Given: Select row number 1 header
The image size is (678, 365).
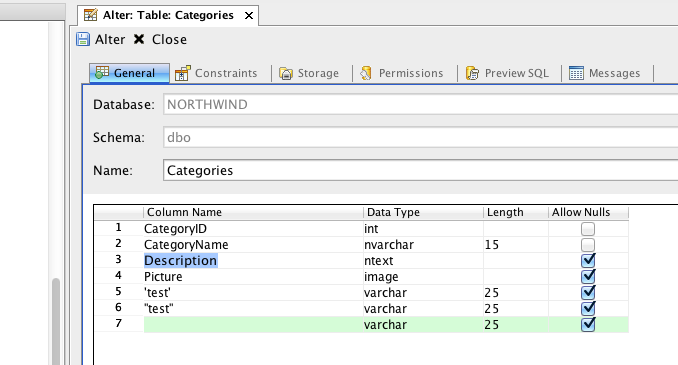Looking at the screenshot, I should point(119,228).
